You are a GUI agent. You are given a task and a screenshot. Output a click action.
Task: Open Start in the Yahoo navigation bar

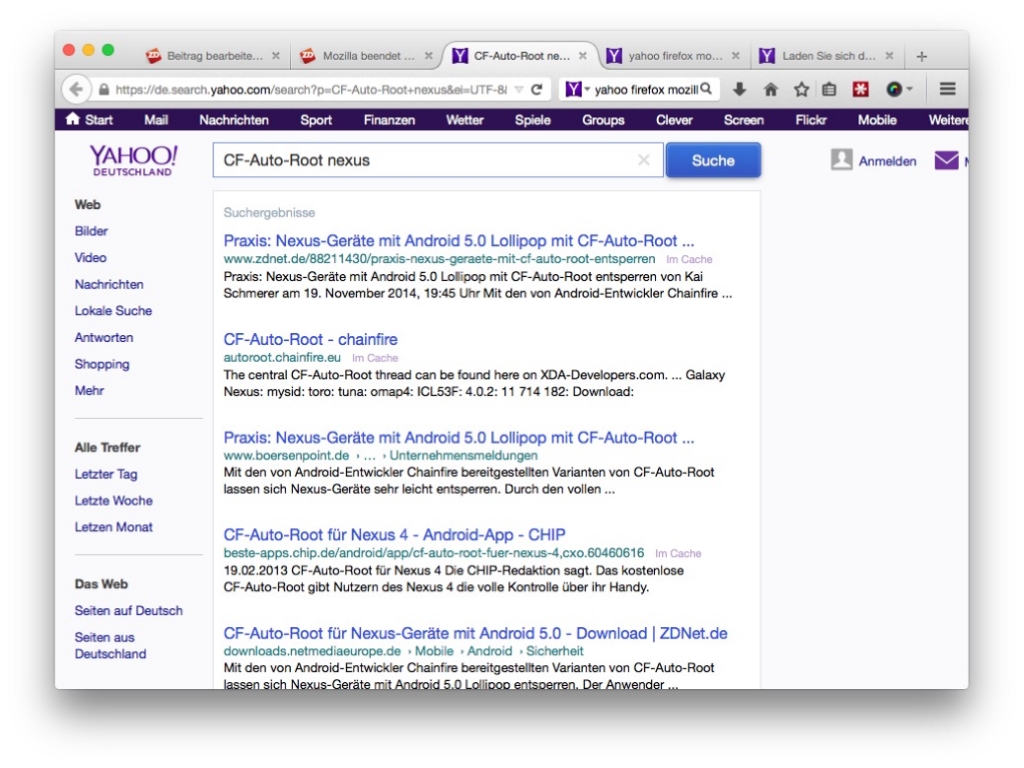[90, 120]
